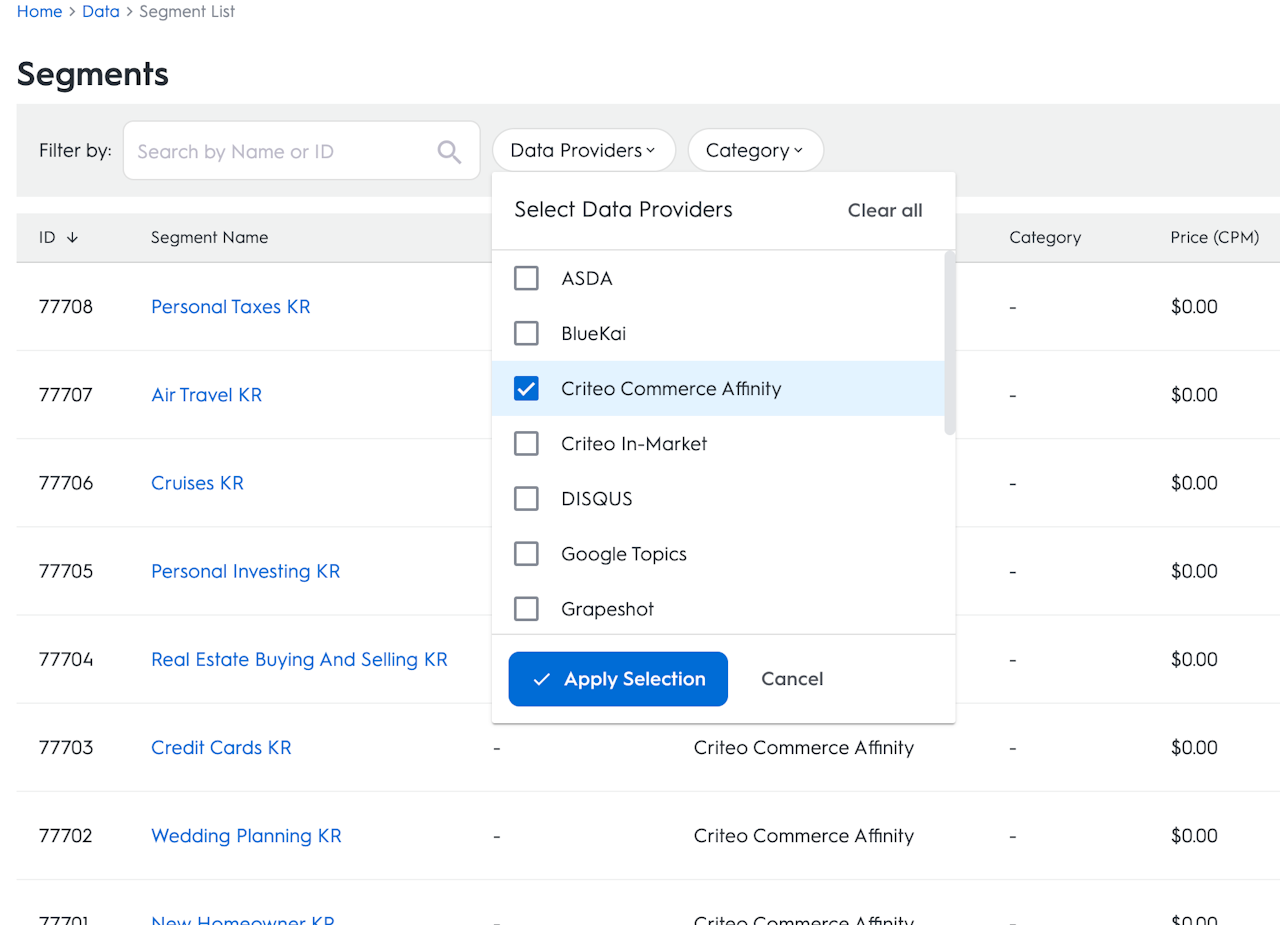Collapse the Data Providers dropdown
Viewport: 1280px width, 925px height.
tap(583, 151)
